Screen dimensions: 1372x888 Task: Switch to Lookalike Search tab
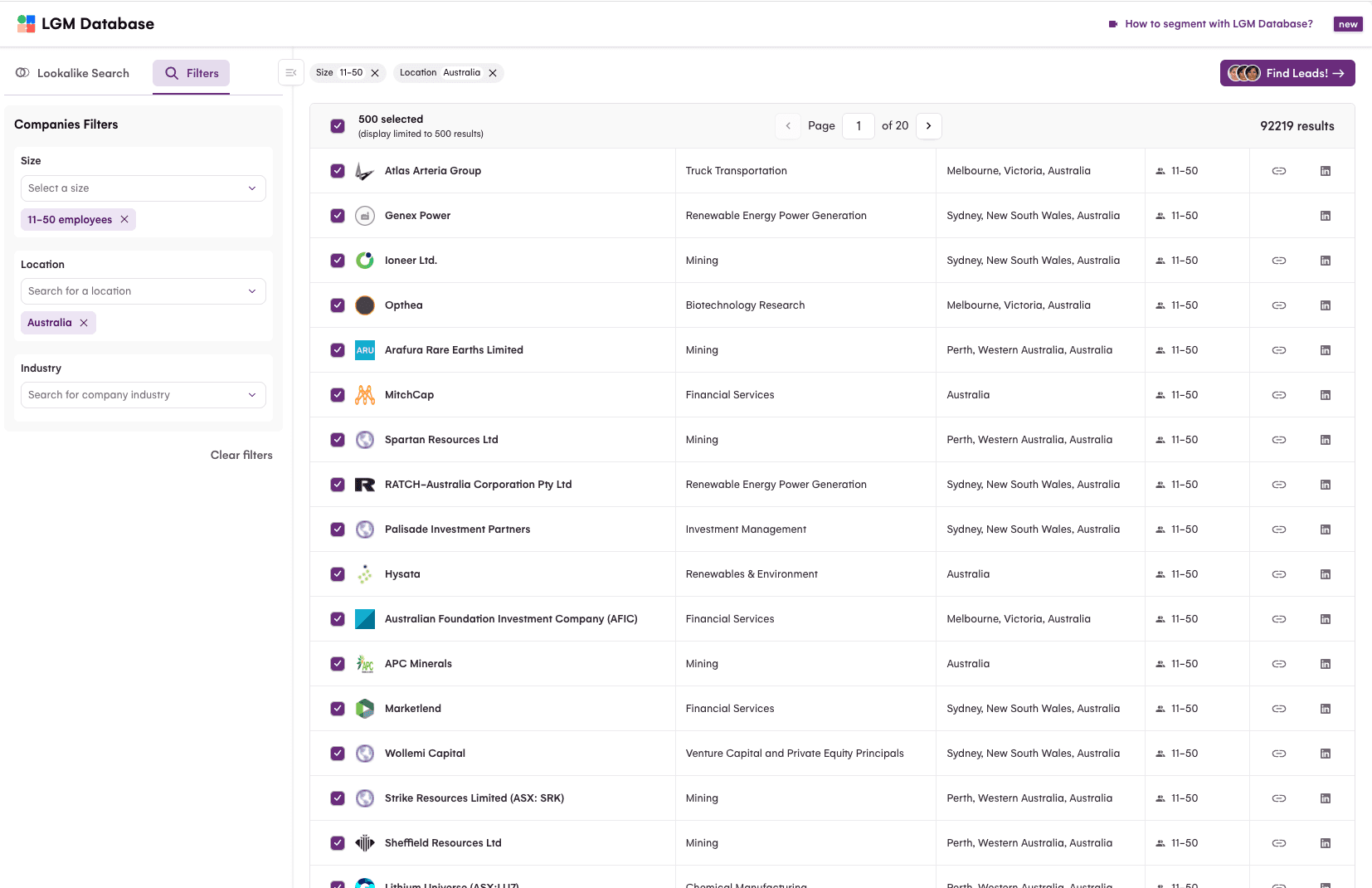[73, 73]
